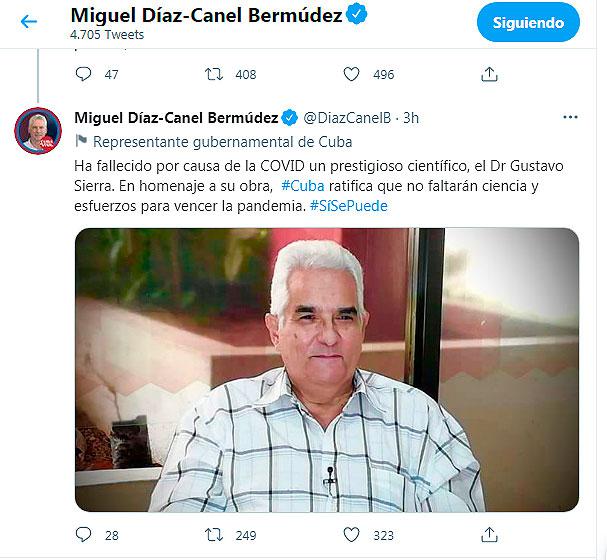Reply to the Dr Gustavo Sierra tweet

(83, 535)
